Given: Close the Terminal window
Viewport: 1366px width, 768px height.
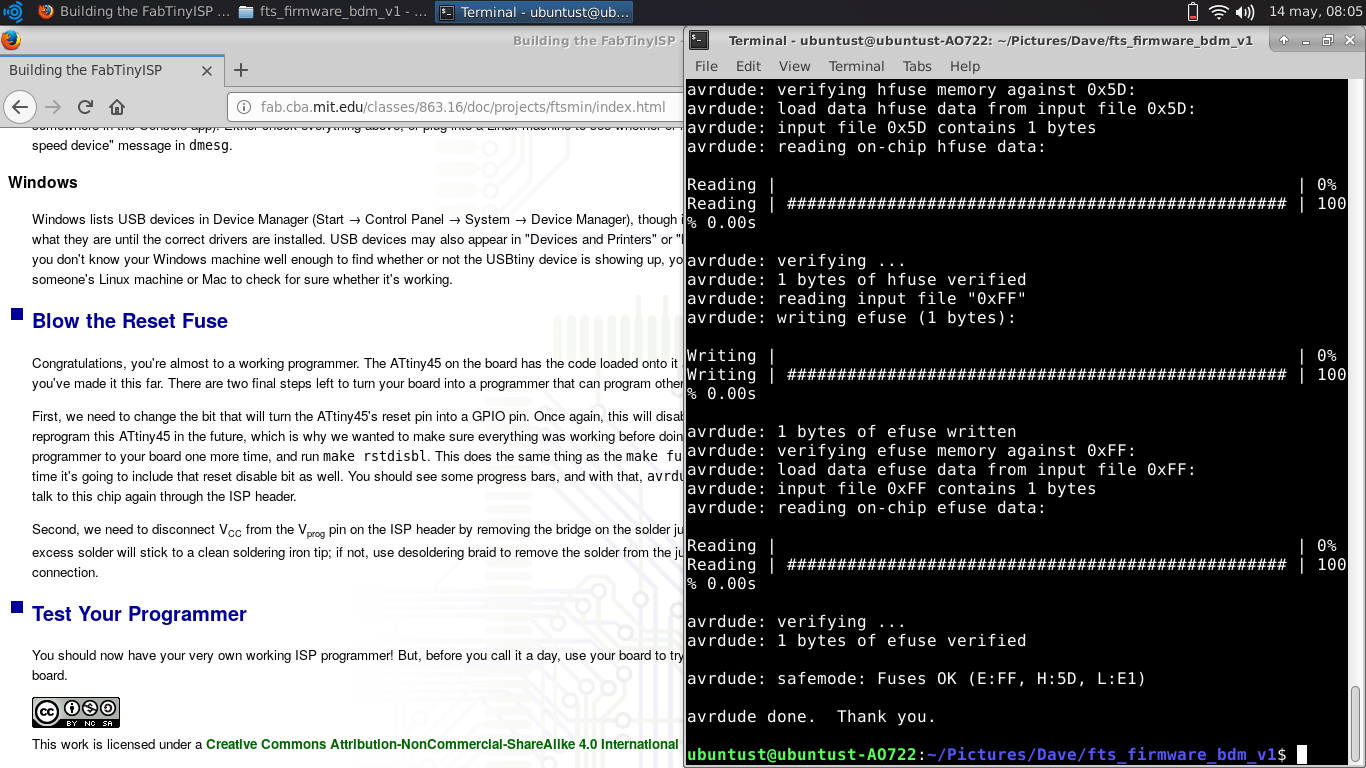Looking at the screenshot, I should pos(1350,41).
